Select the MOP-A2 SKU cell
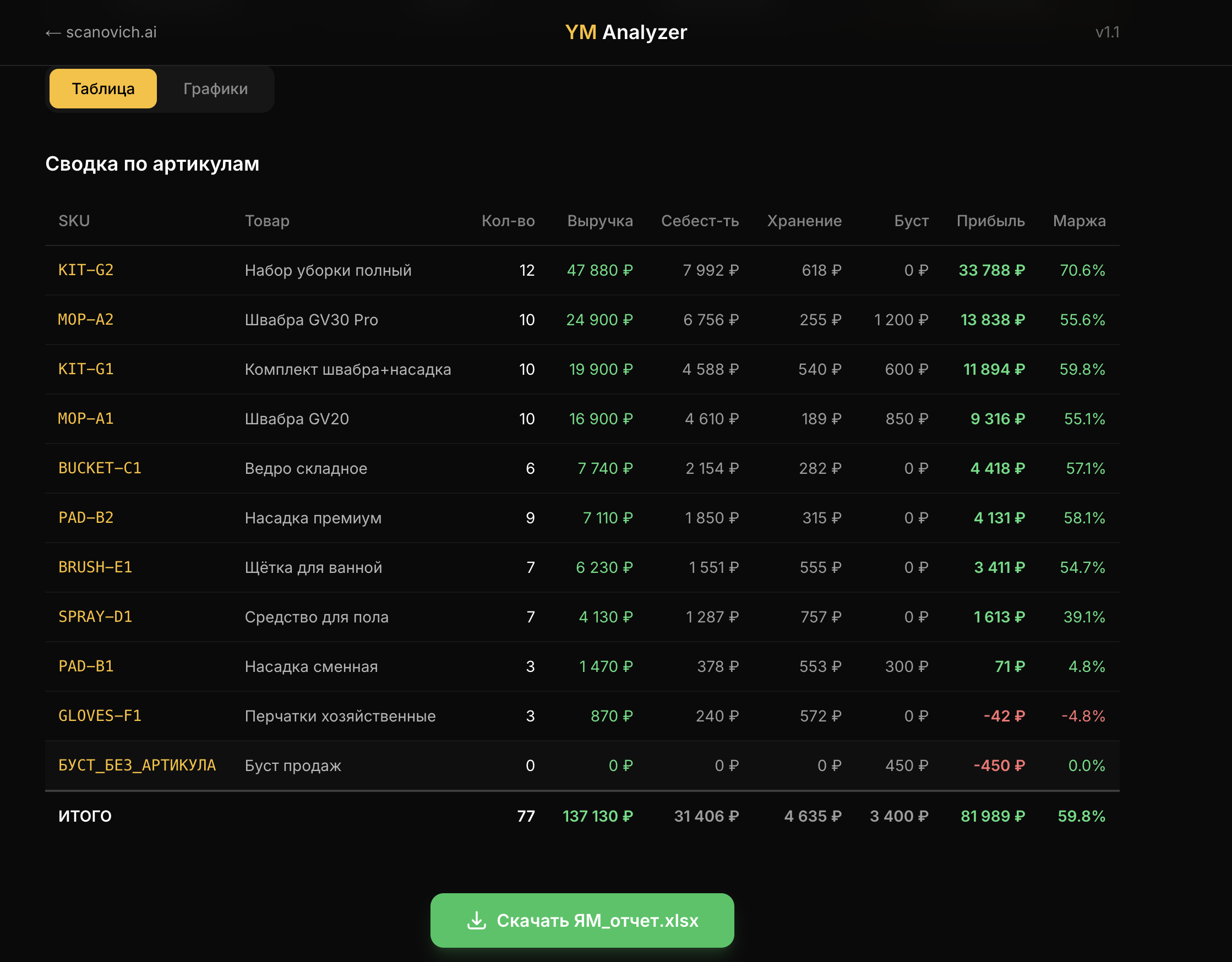 coord(86,320)
